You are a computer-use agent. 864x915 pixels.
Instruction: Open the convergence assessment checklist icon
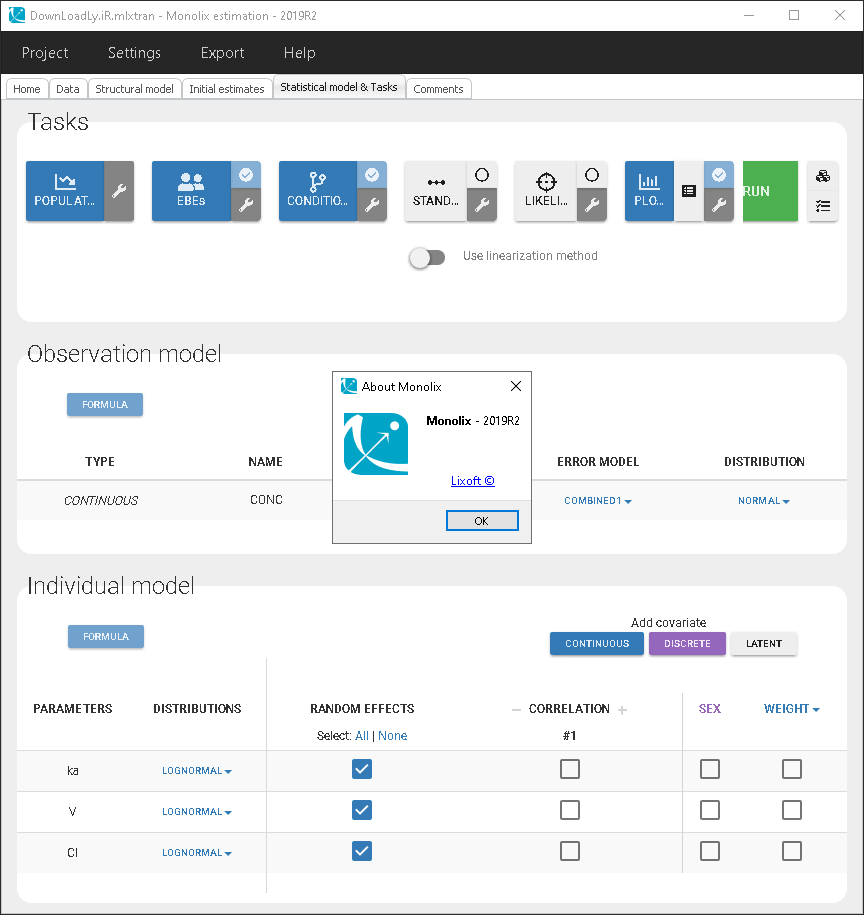click(x=823, y=206)
